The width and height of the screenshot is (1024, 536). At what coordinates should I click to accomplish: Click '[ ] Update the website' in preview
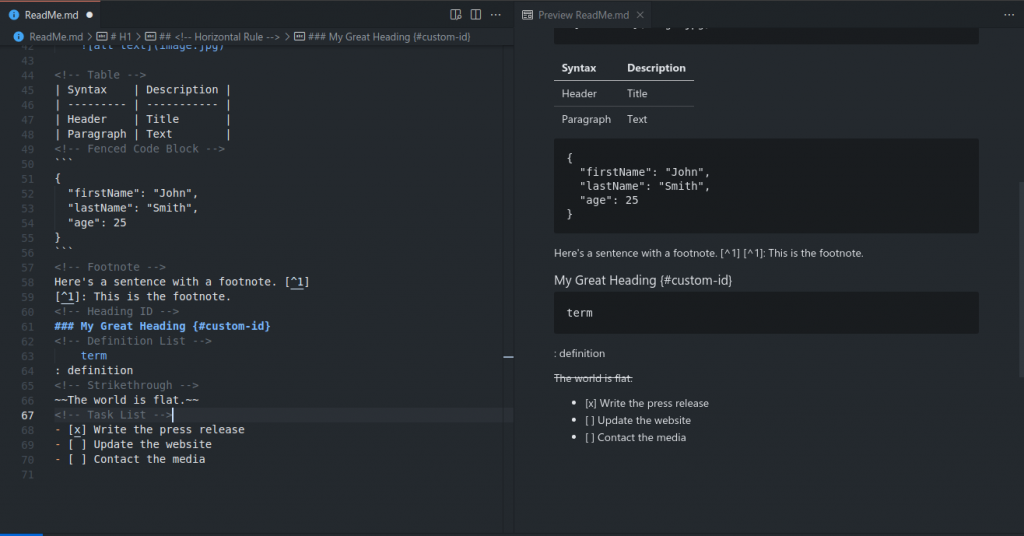click(637, 420)
